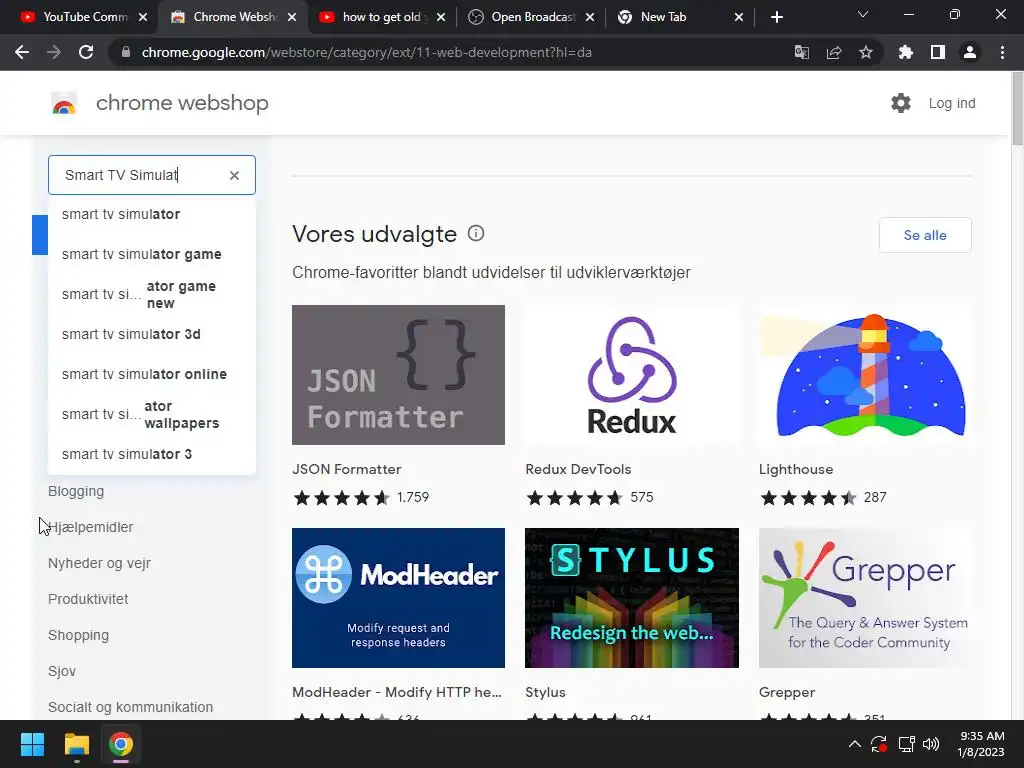Open the Redux DevTools thumbnail
Viewport: 1024px width, 768px height.
[632, 375]
